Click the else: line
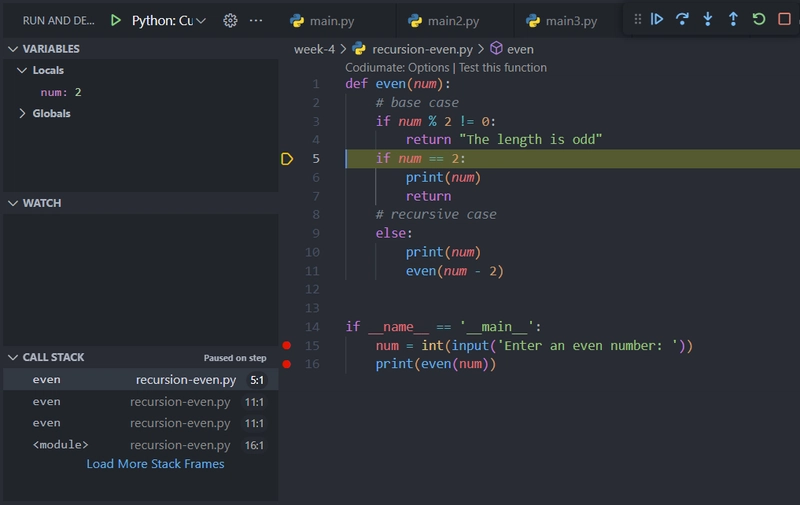 coord(394,233)
